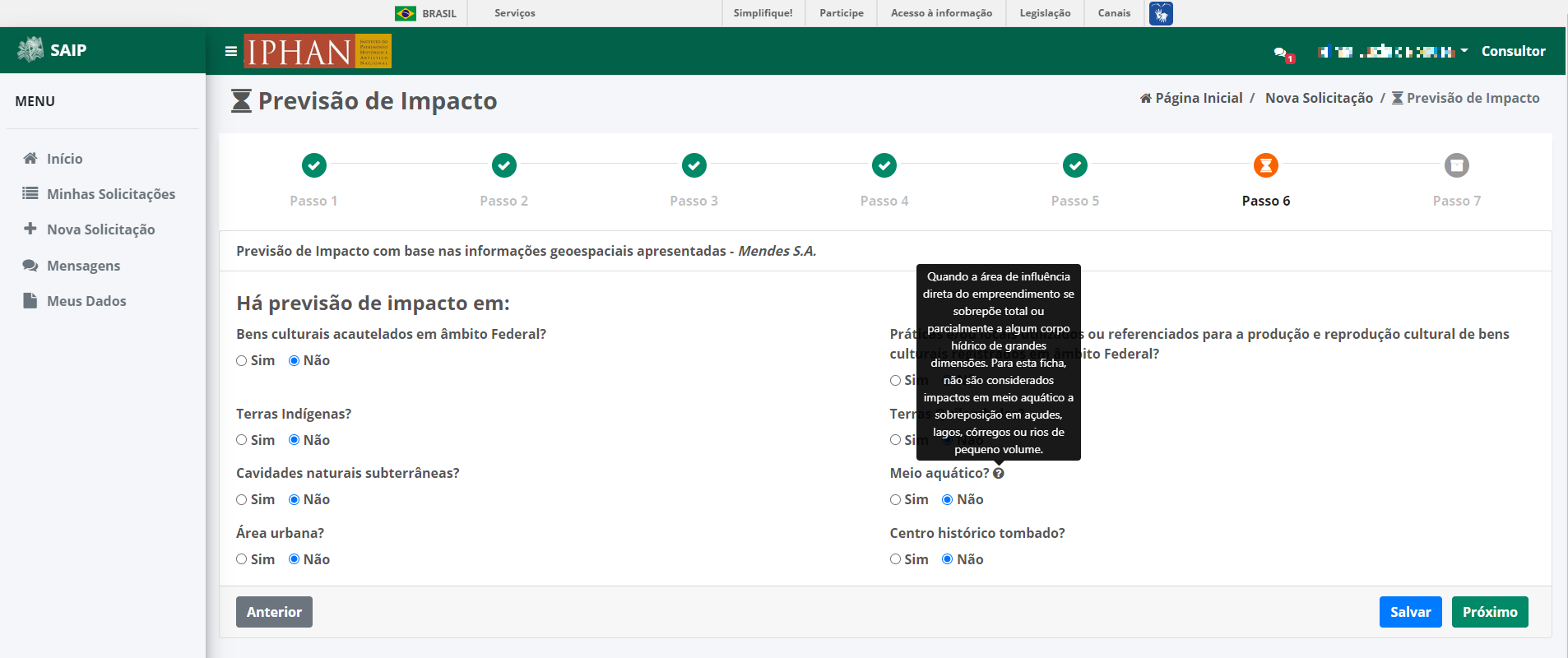Click the Consultor role label
This screenshot has width=1568, height=658.
(x=1513, y=51)
